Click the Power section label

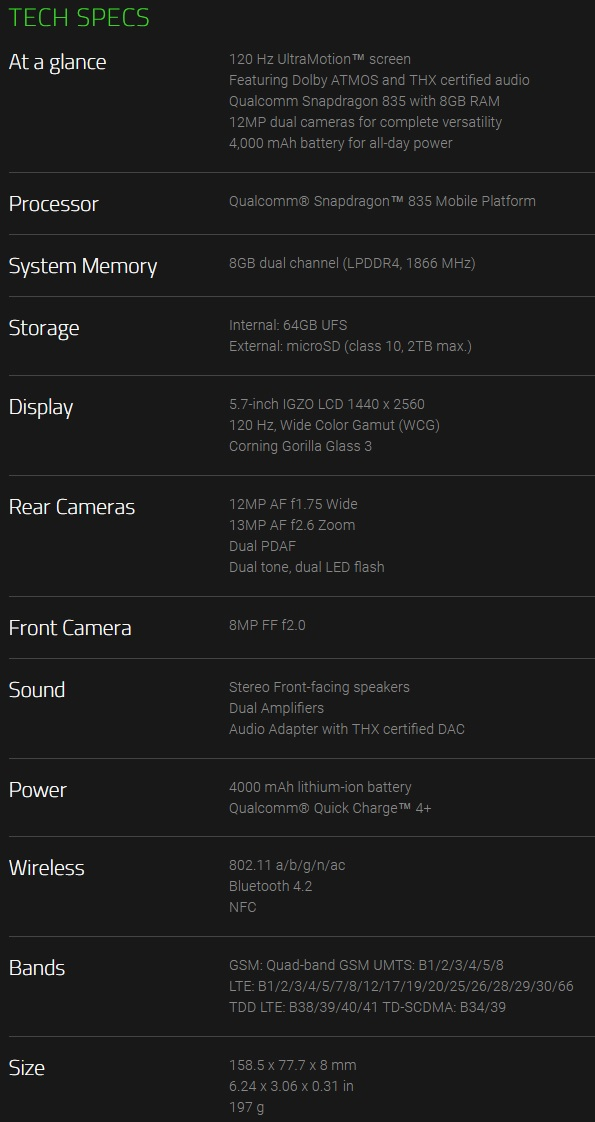(x=37, y=790)
